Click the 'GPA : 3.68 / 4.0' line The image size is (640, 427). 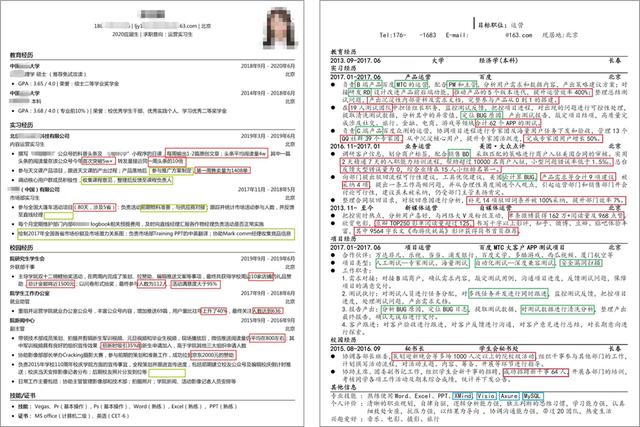click(x=122, y=111)
